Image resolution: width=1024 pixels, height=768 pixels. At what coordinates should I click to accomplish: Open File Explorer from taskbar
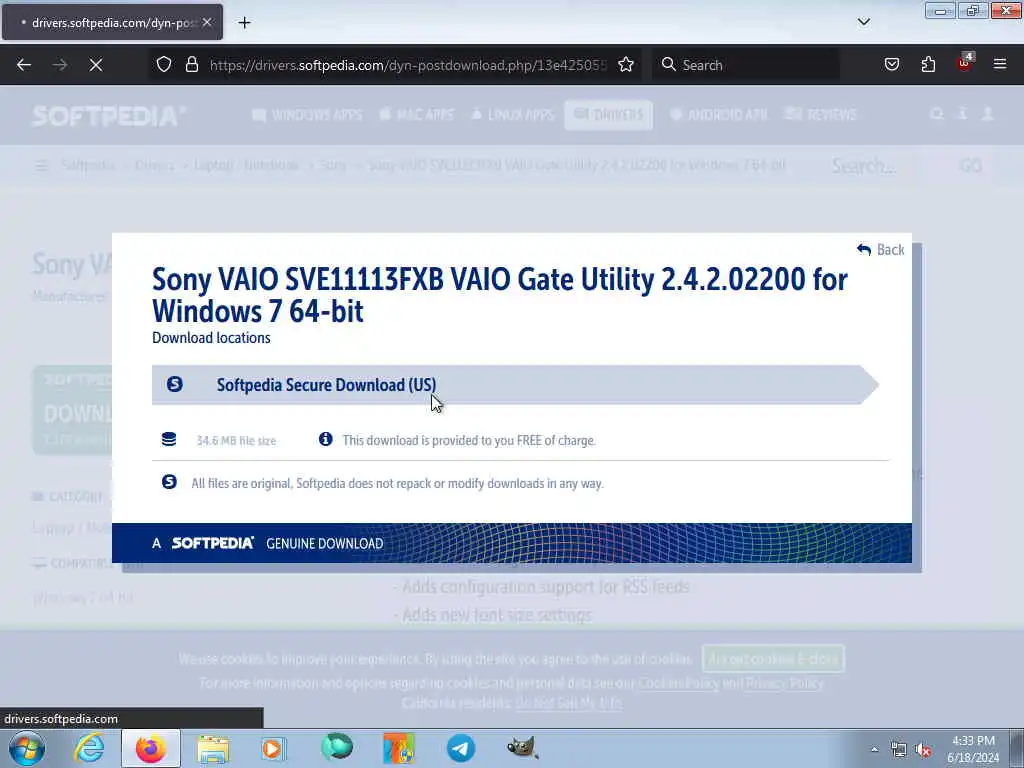(x=213, y=749)
